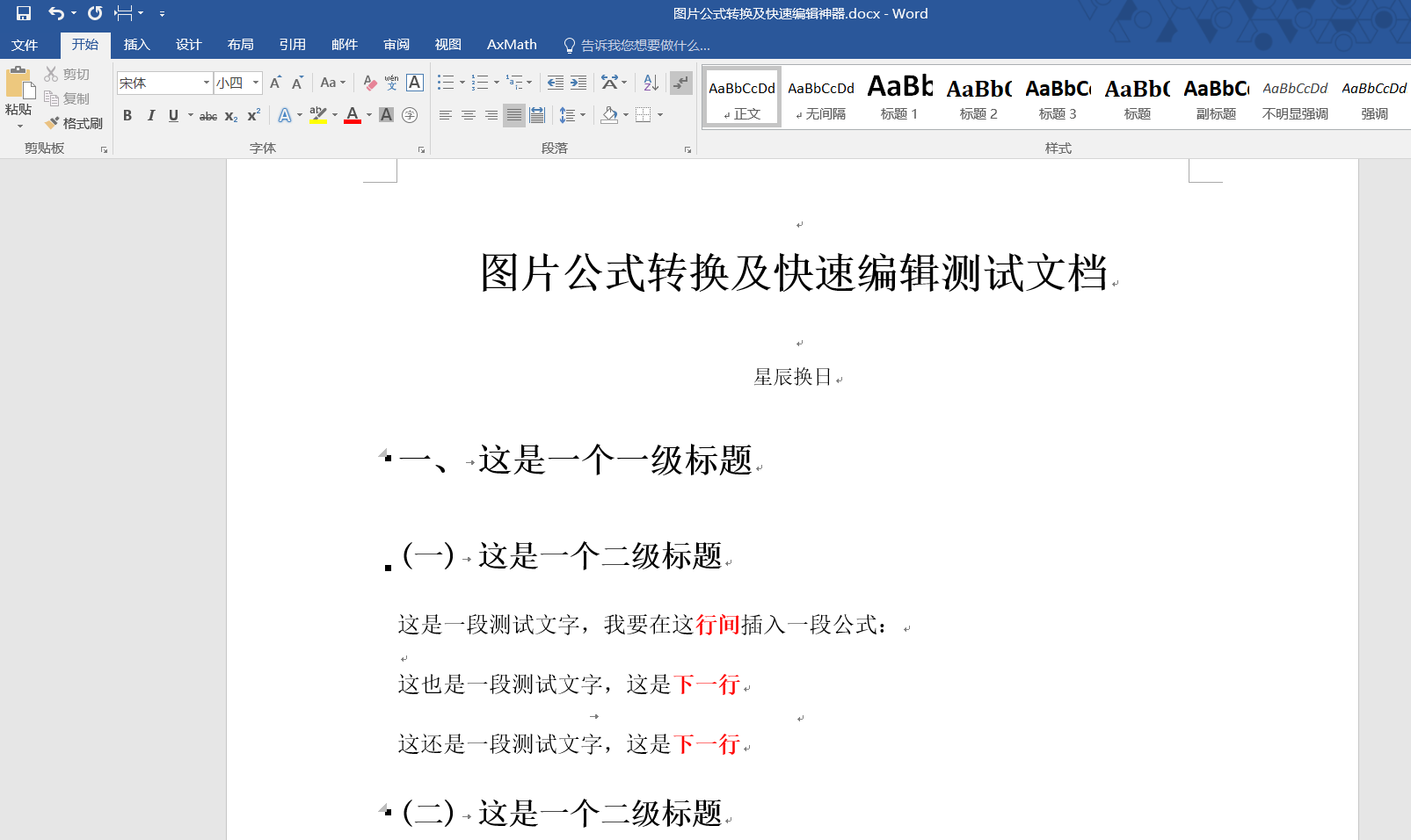Insert enclosed character with the circled 字 icon
The height and width of the screenshot is (840, 1411).
click(x=410, y=115)
